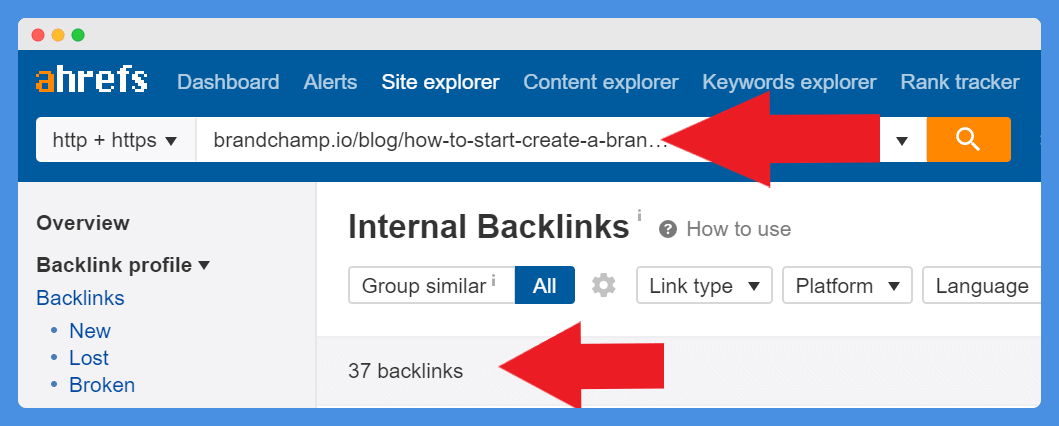
Task: Click the How to use question icon
Action: (668, 230)
